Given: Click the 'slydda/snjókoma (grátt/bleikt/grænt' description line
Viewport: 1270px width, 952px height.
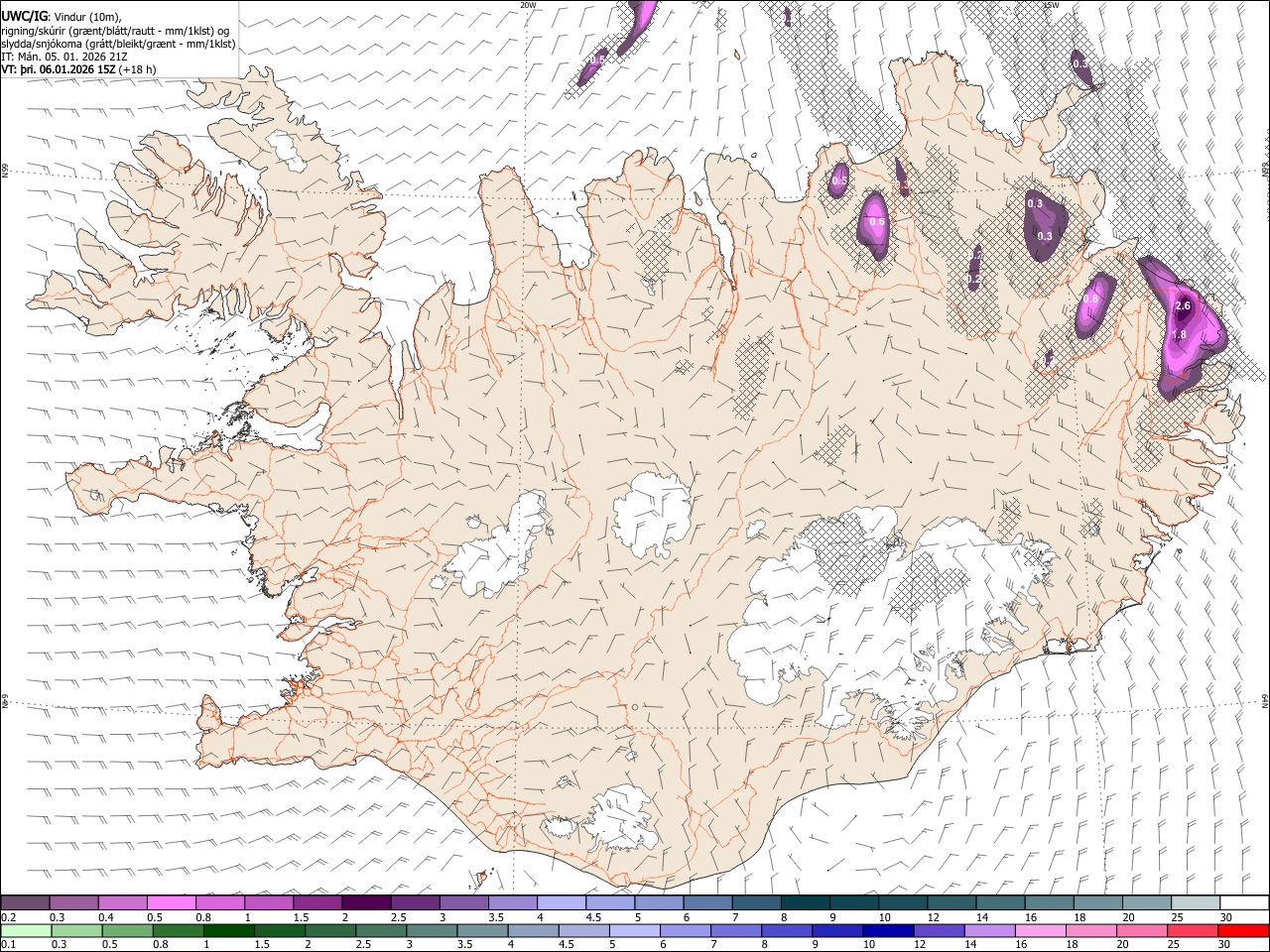Looking at the screenshot, I should (x=118, y=44).
